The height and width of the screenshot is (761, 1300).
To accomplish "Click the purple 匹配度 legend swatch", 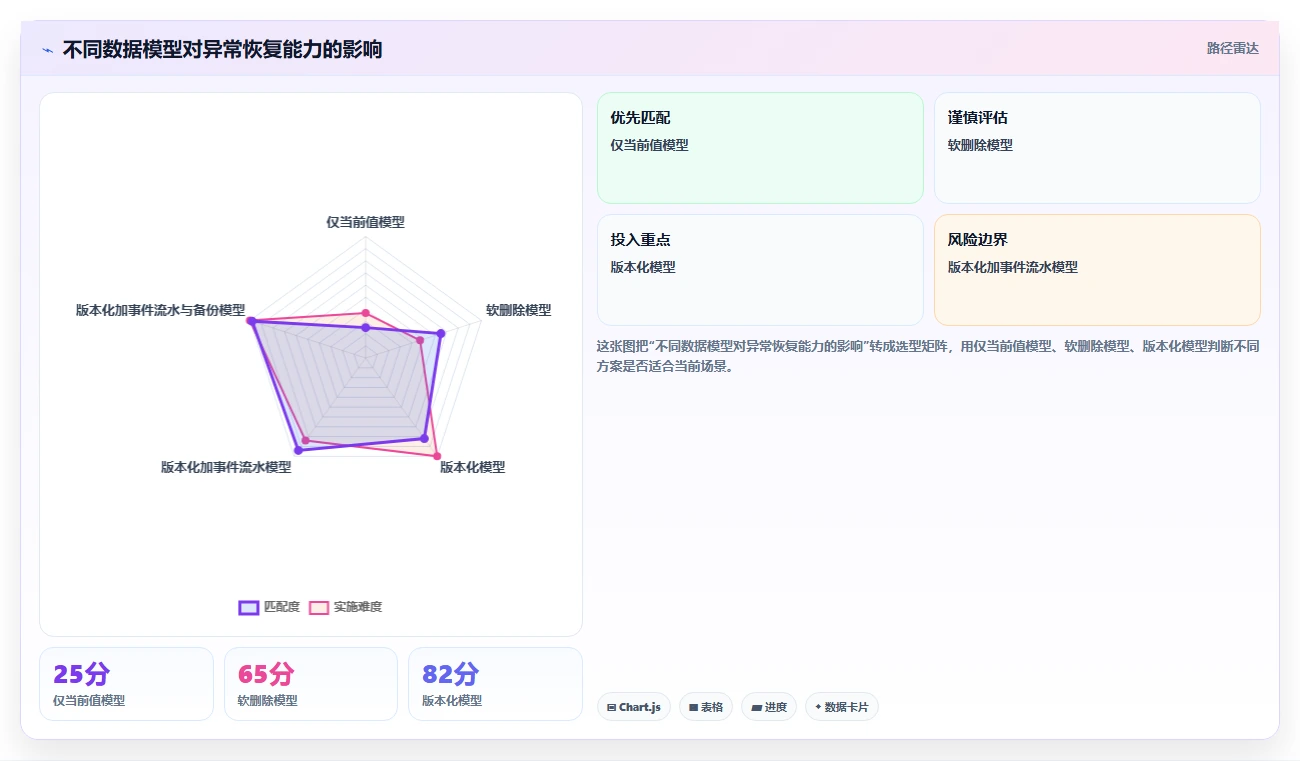I will 249,607.
